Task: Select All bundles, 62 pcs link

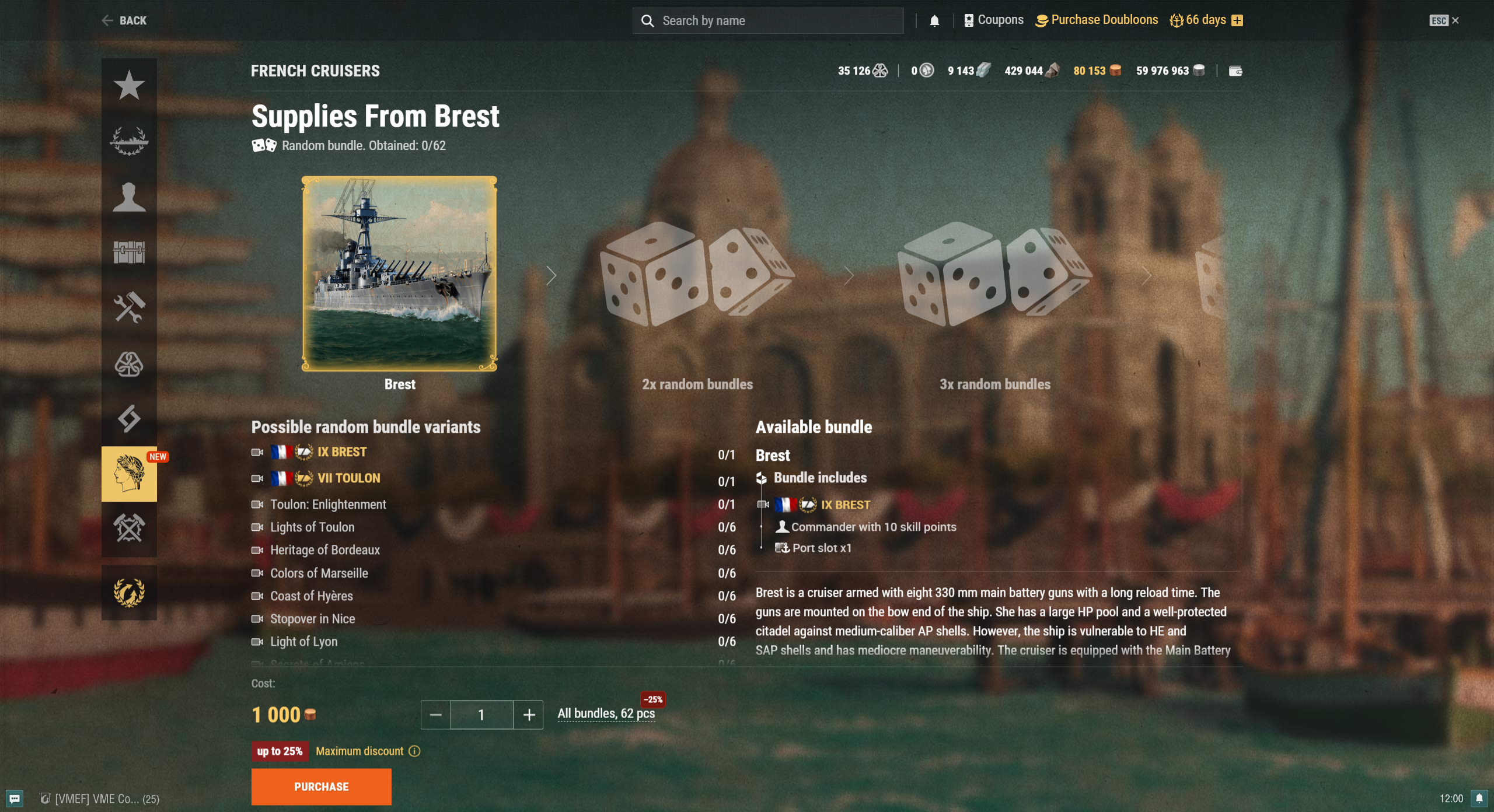Action: coord(606,713)
